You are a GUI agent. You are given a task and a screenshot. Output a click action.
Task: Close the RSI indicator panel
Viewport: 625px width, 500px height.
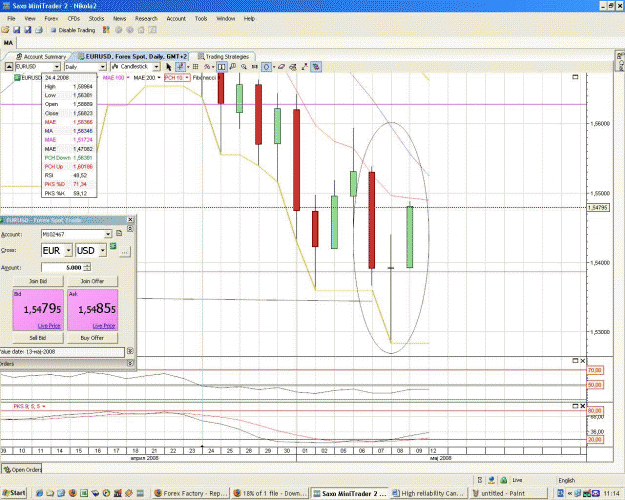pos(583,361)
